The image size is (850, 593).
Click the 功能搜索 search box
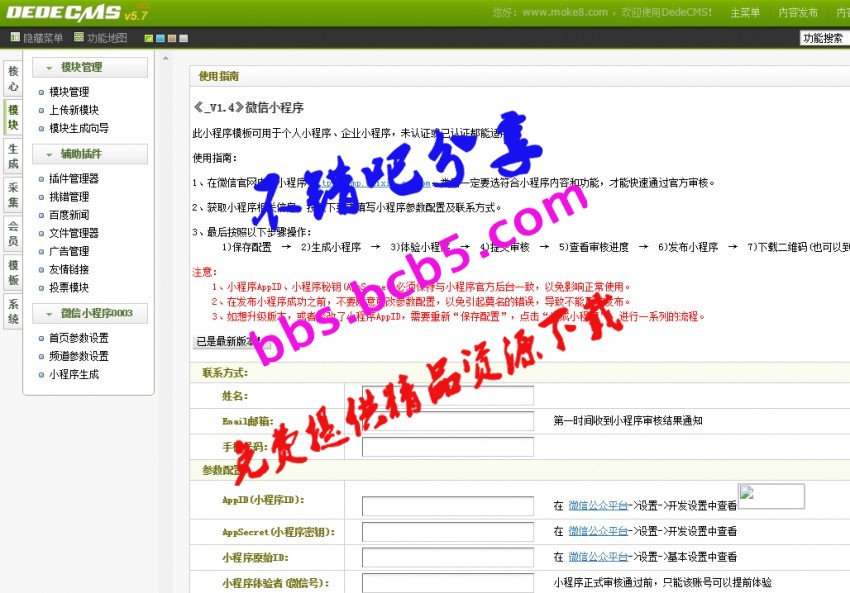tap(825, 38)
